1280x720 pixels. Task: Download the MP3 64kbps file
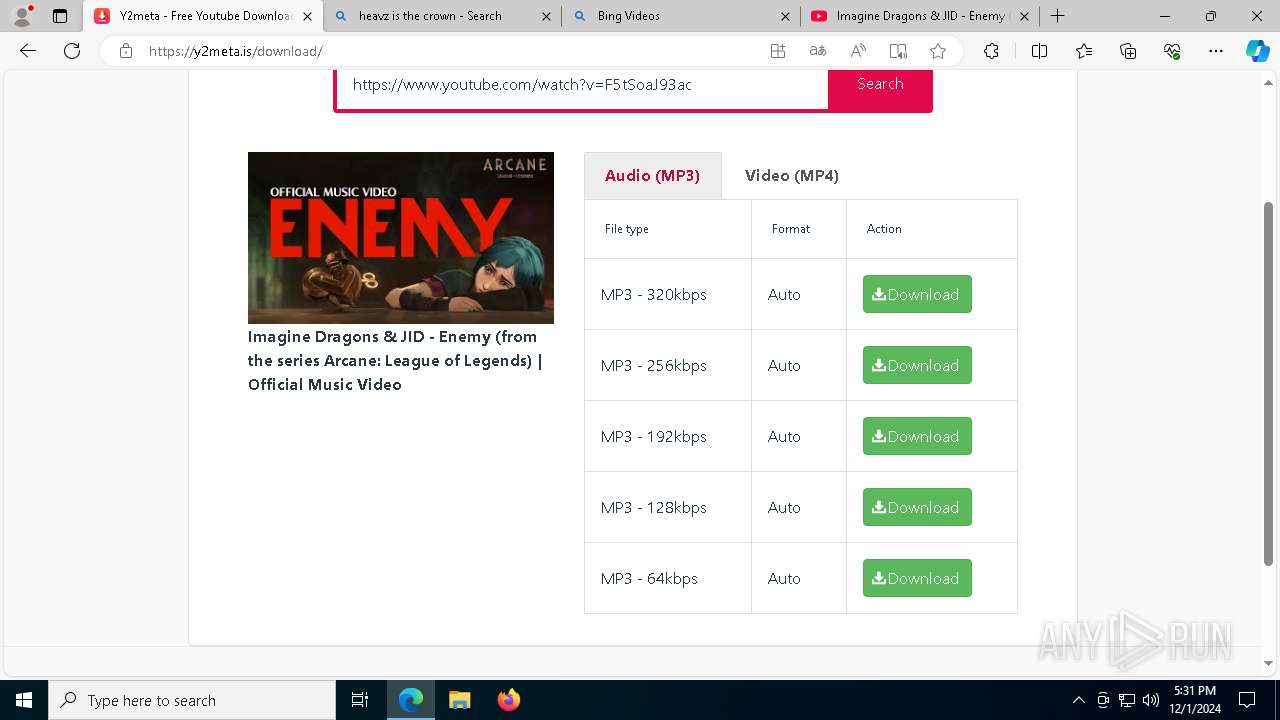coord(917,578)
